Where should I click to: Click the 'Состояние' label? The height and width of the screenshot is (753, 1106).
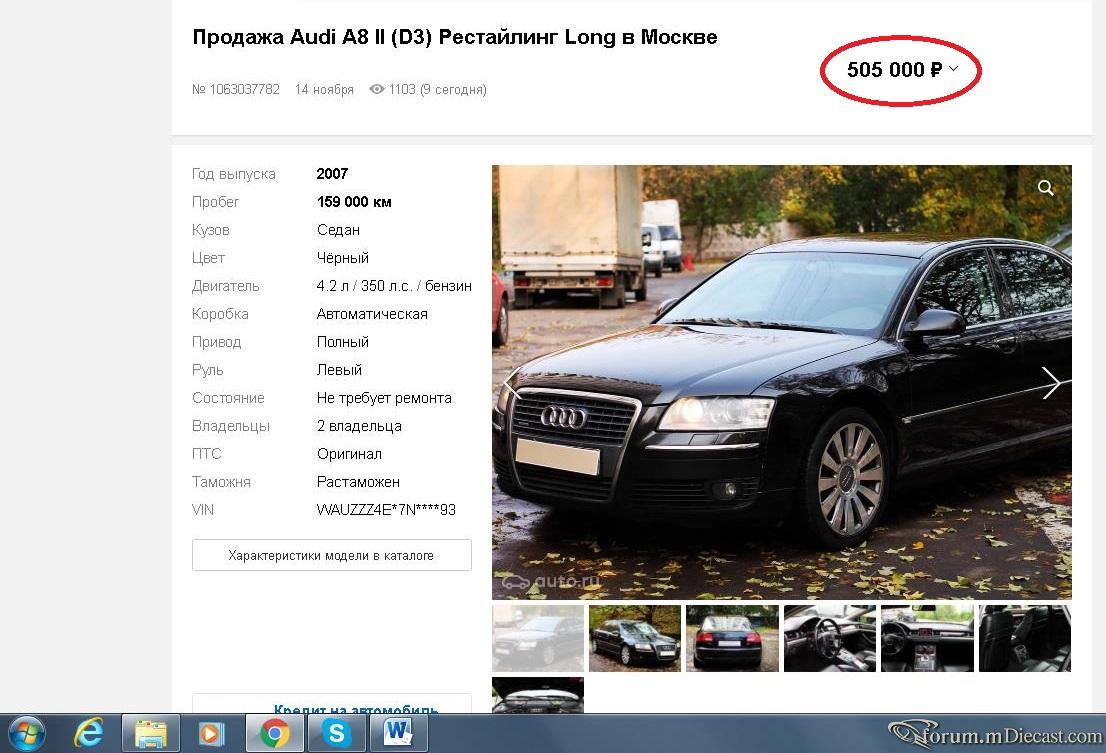click(x=228, y=398)
